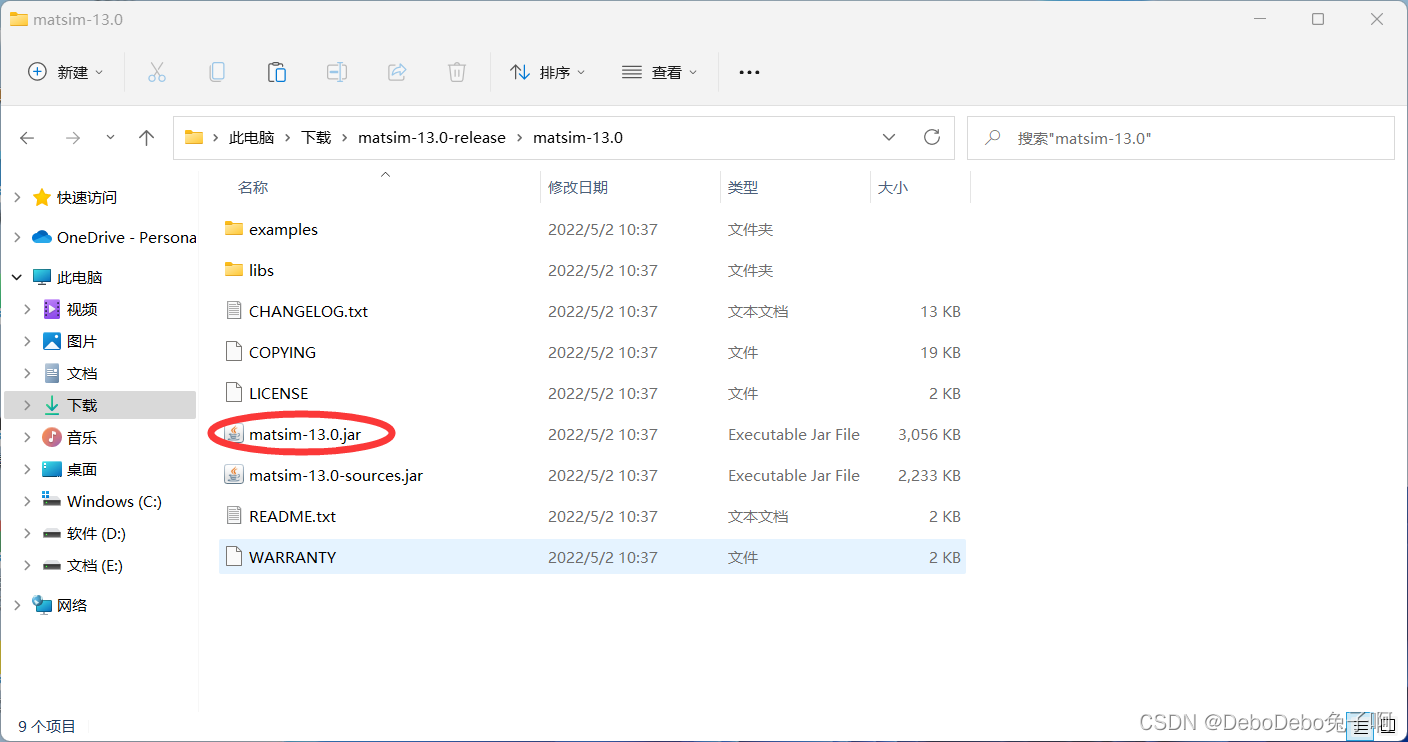The image size is (1408, 742).
Task: Click 下载 in address breadcrumb
Action: pyautogui.click(x=316, y=138)
